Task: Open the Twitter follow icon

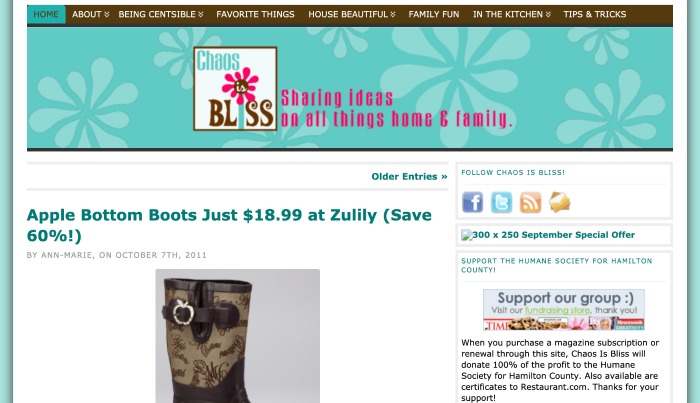Action: point(501,202)
